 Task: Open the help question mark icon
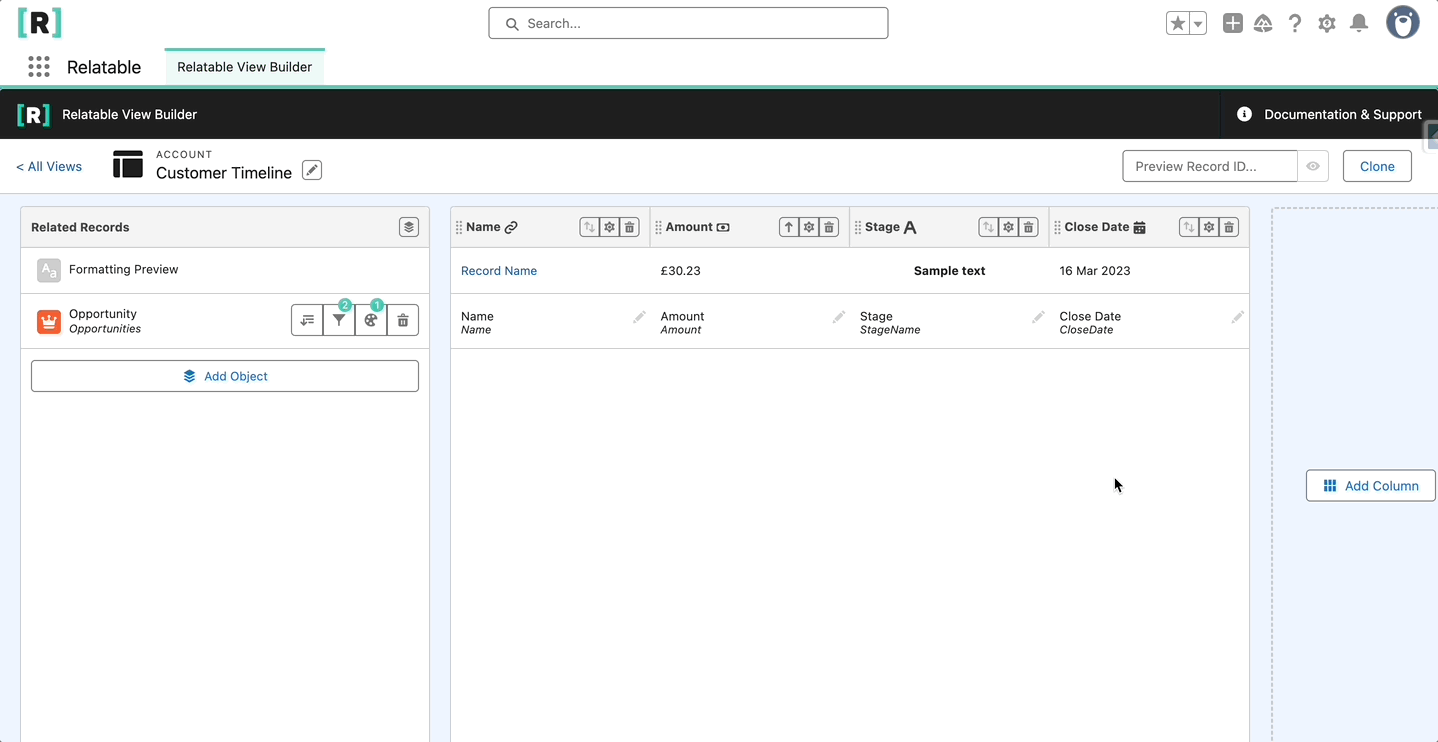point(1295,23)
